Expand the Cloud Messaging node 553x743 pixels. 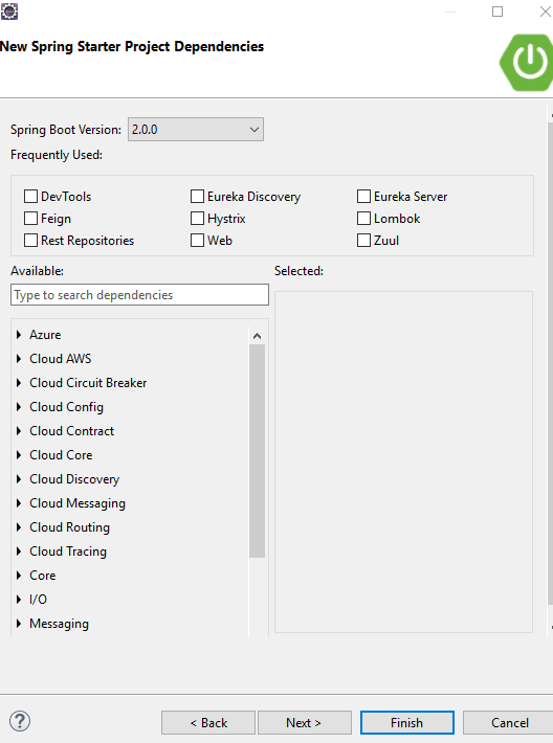point(19,503)
